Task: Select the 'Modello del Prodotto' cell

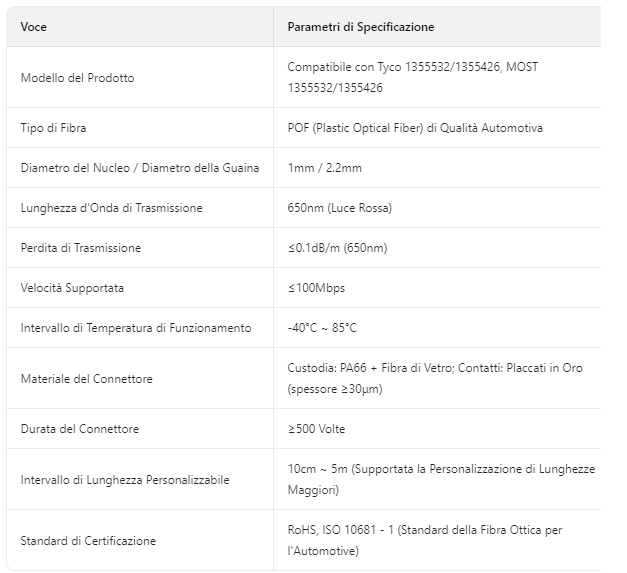Action: click(x=77, y=78)
